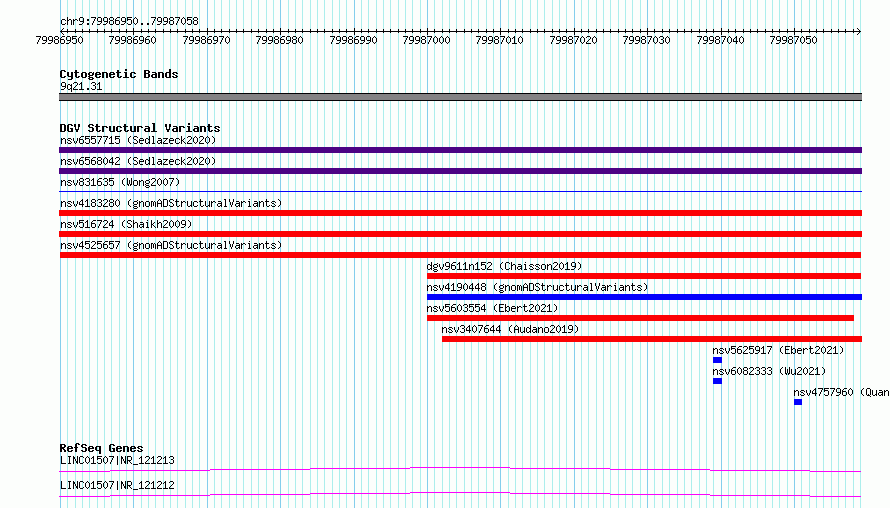Select nsv4183280 (gnomADStructuralVariants) label

171,203
